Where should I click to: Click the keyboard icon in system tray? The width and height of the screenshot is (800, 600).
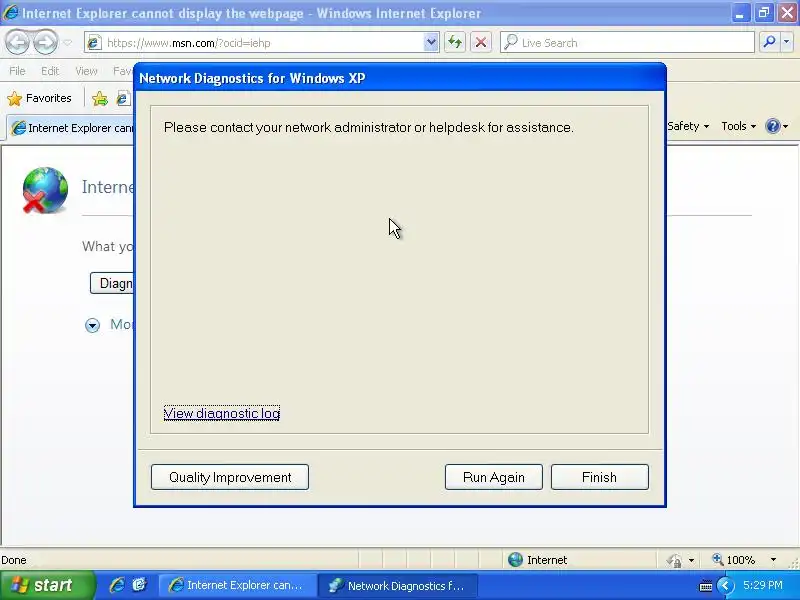coord(705,586)
